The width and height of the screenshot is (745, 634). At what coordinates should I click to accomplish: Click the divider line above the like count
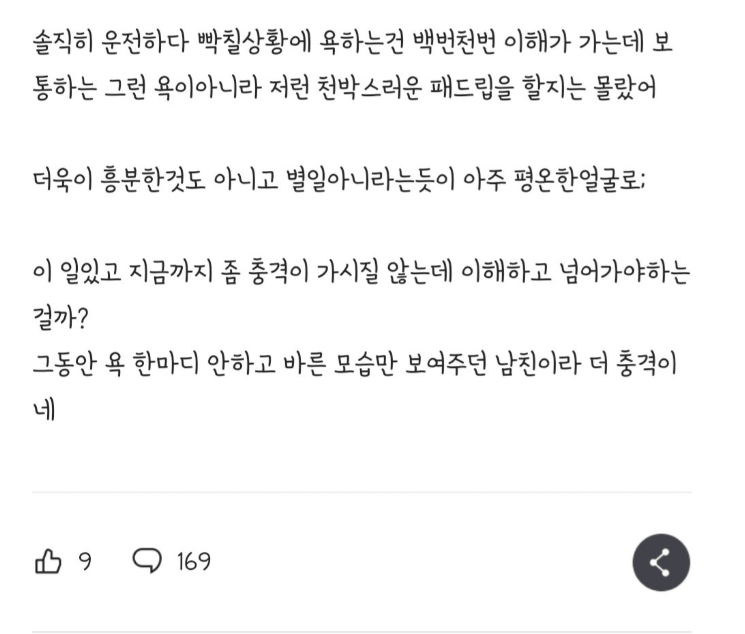[362, 492]
